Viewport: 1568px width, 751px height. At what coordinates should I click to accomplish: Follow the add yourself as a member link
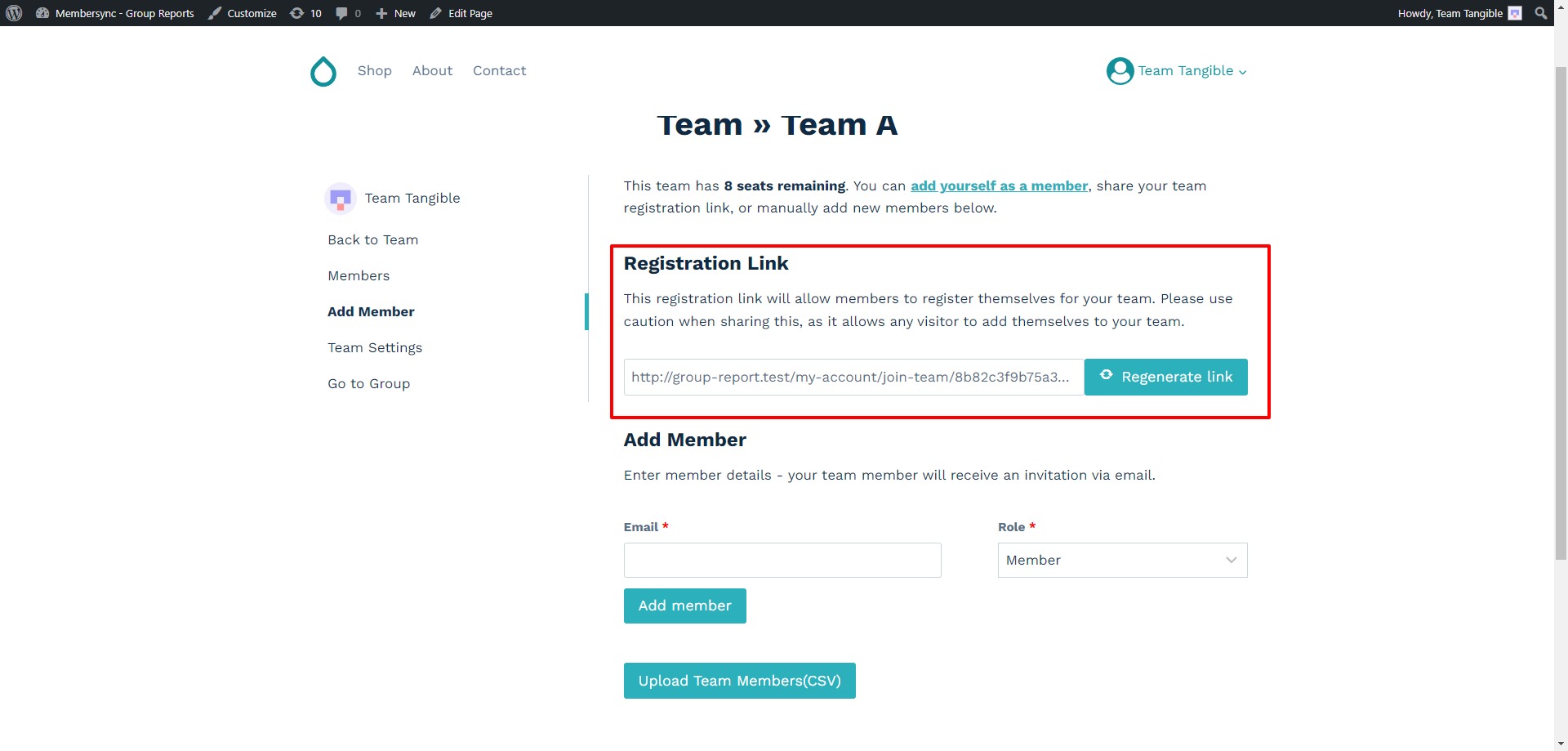pyautogui.click(x=999, y=186)
